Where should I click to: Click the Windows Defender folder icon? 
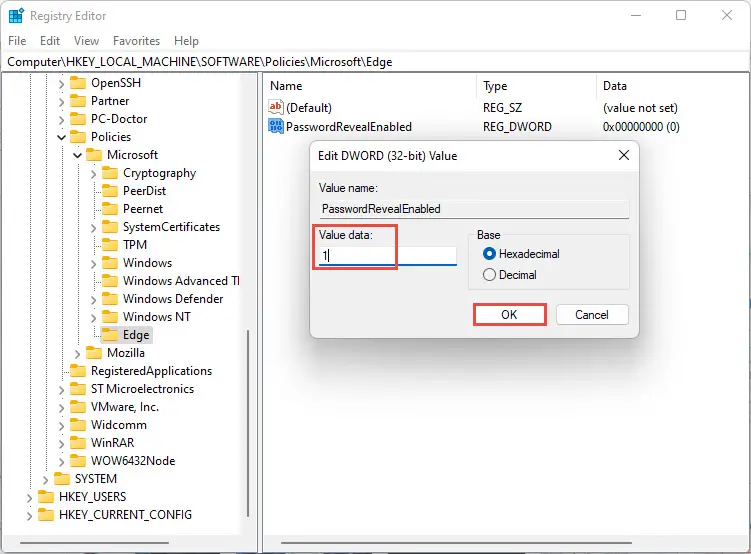click(110, 299)
